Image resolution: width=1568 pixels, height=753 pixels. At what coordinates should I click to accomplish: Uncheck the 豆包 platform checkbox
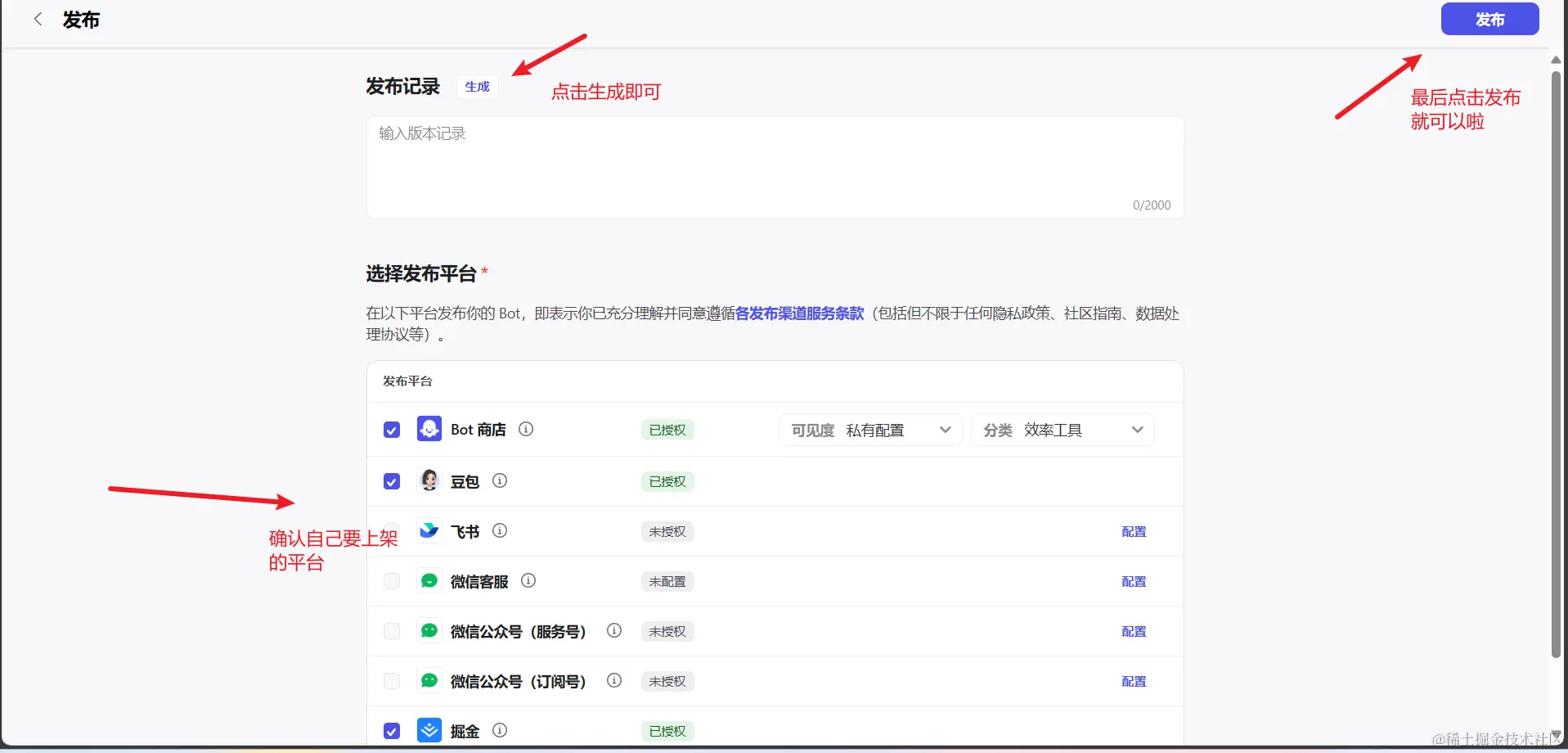coord(392,481)
